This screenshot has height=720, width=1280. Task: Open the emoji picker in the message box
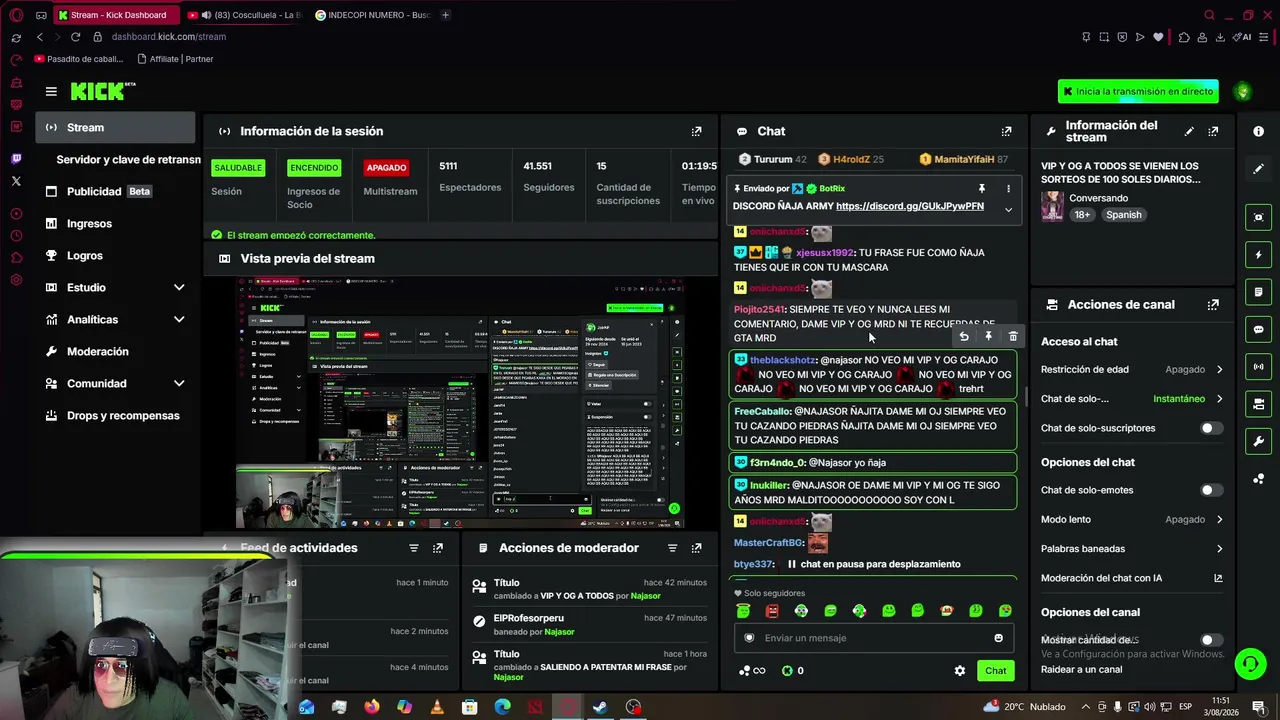click(998, 638)
